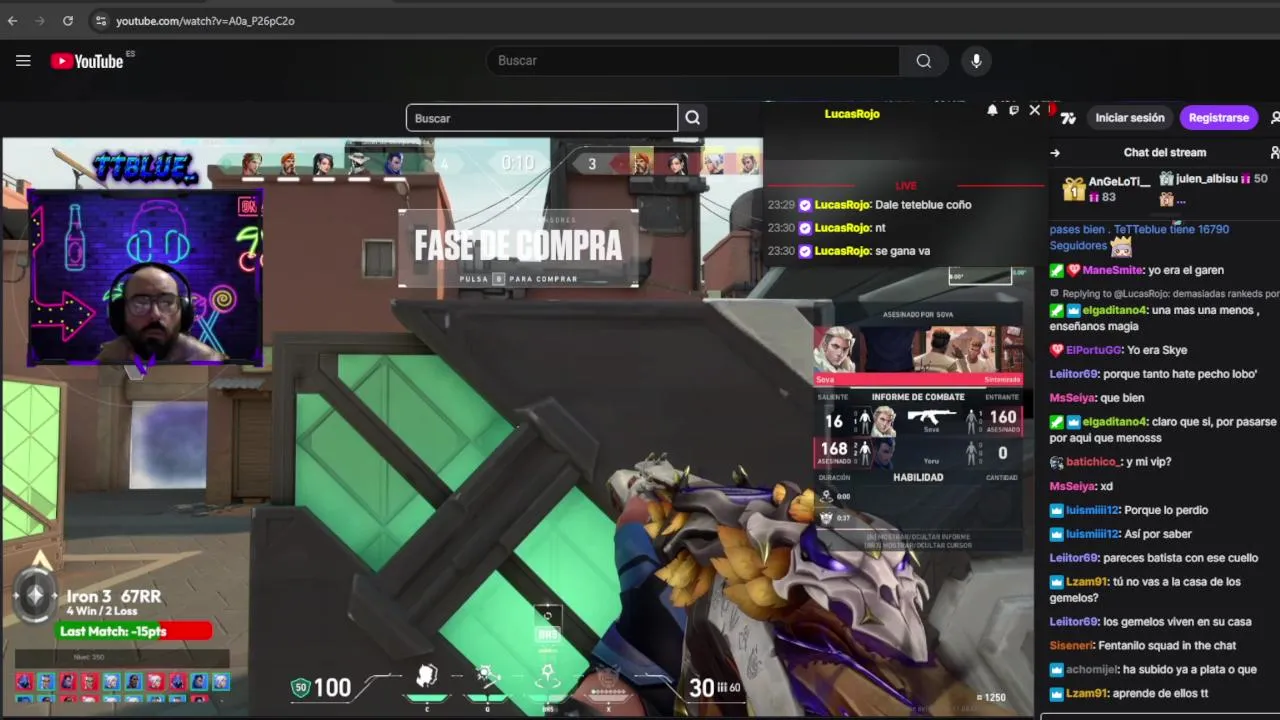Click luismiiii12 message Porque lo perdio

[x=1128, y=510]
